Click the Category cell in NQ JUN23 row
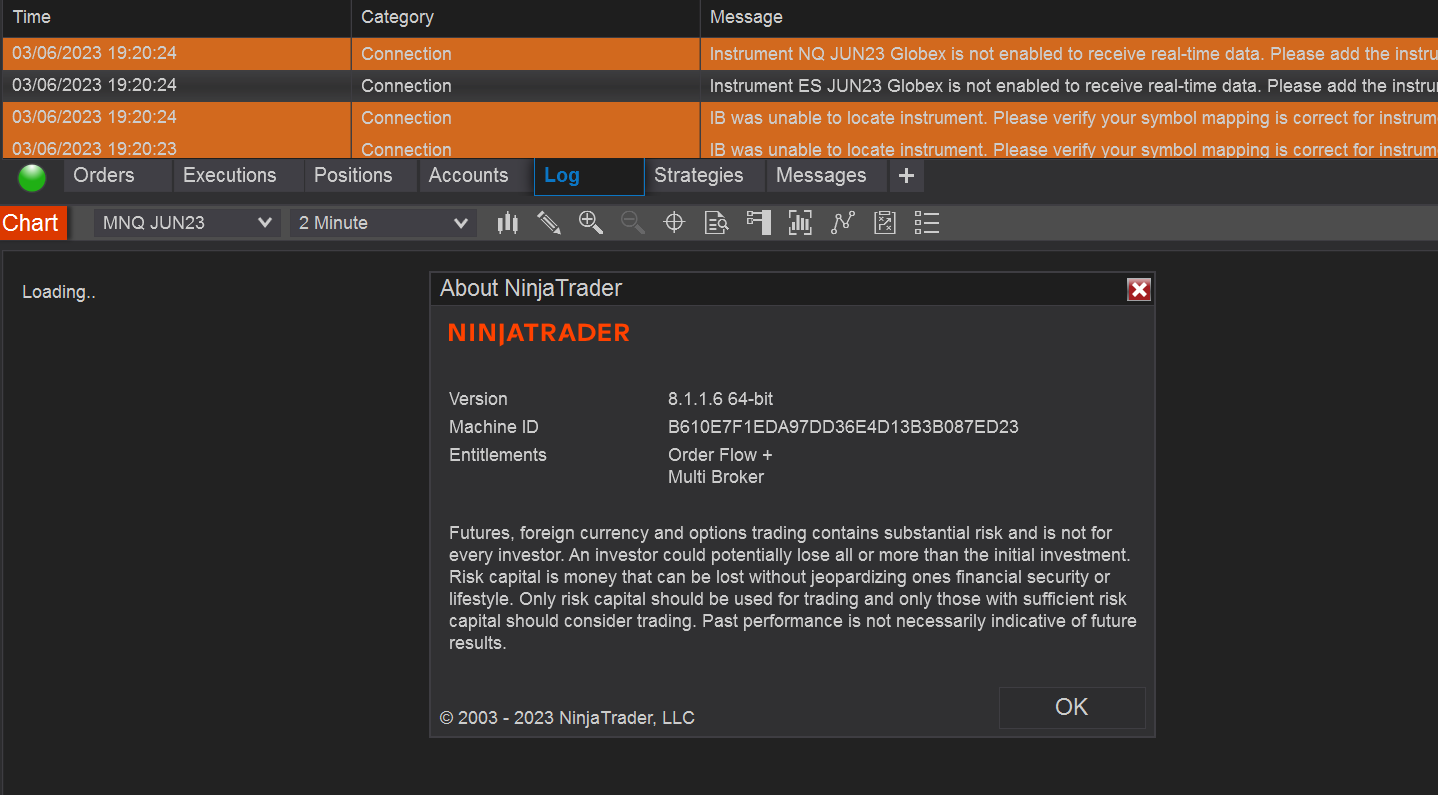This screenshot has height=795, width=1438. coord(525,54)
